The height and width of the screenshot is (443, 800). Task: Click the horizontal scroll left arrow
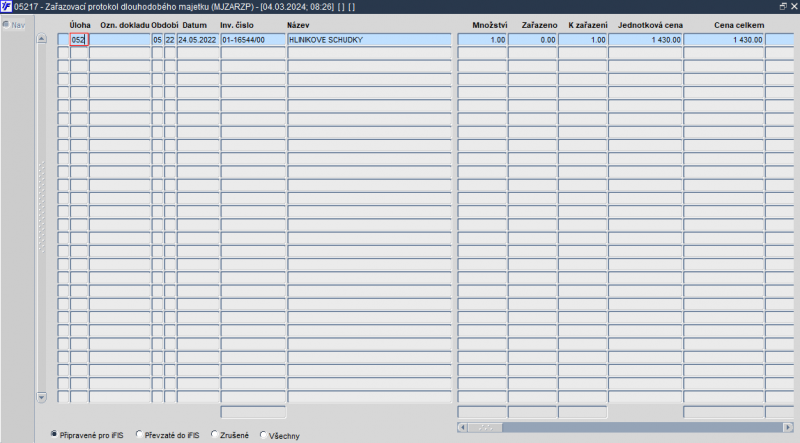[x=462, y=427]
